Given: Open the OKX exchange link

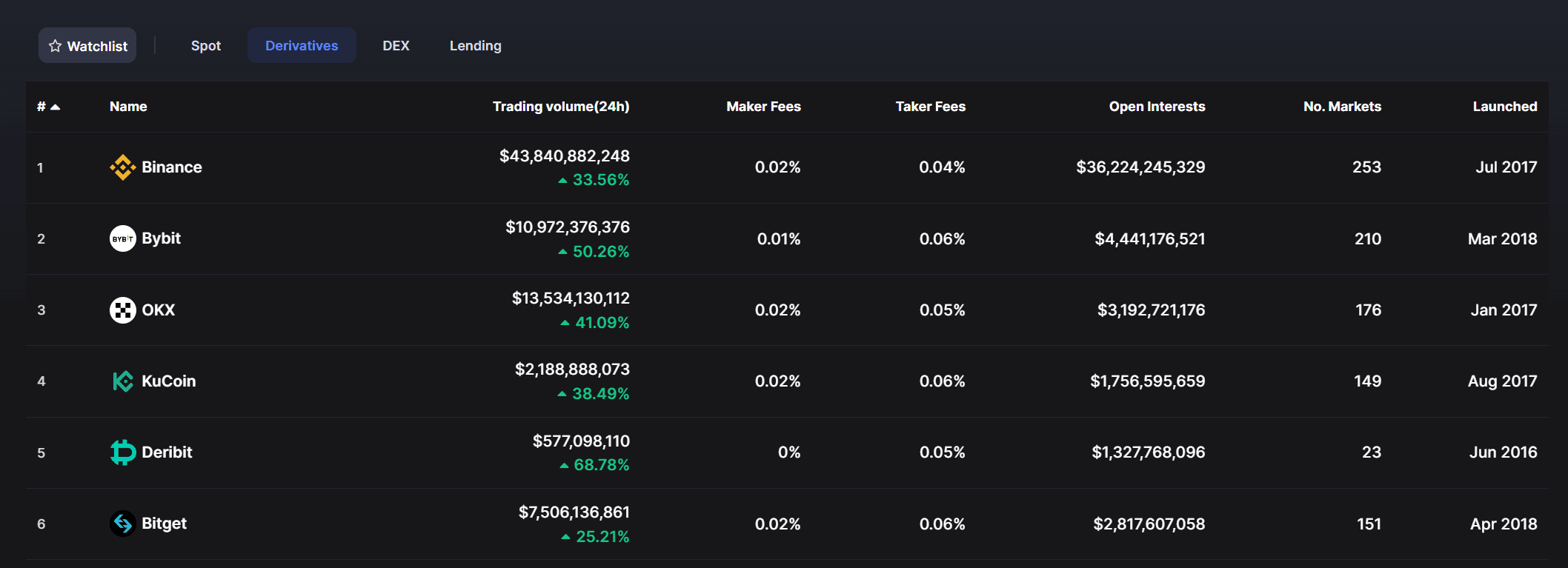Looking at the screenshot, I should [159, 310].
